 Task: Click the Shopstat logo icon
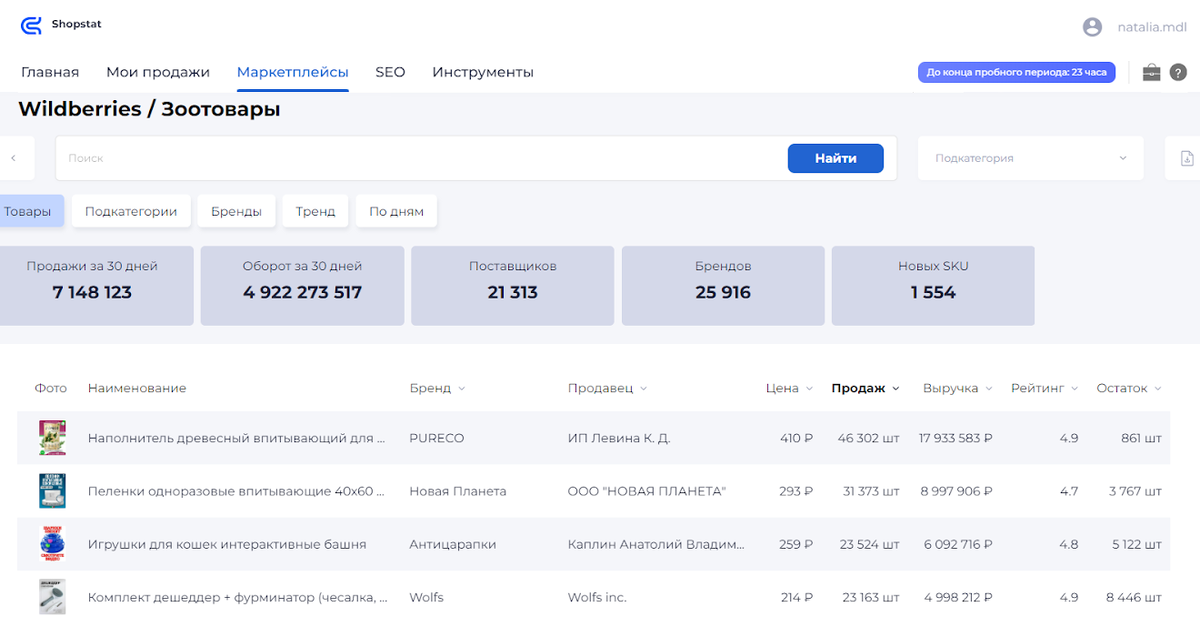click(x=32, y=26)
